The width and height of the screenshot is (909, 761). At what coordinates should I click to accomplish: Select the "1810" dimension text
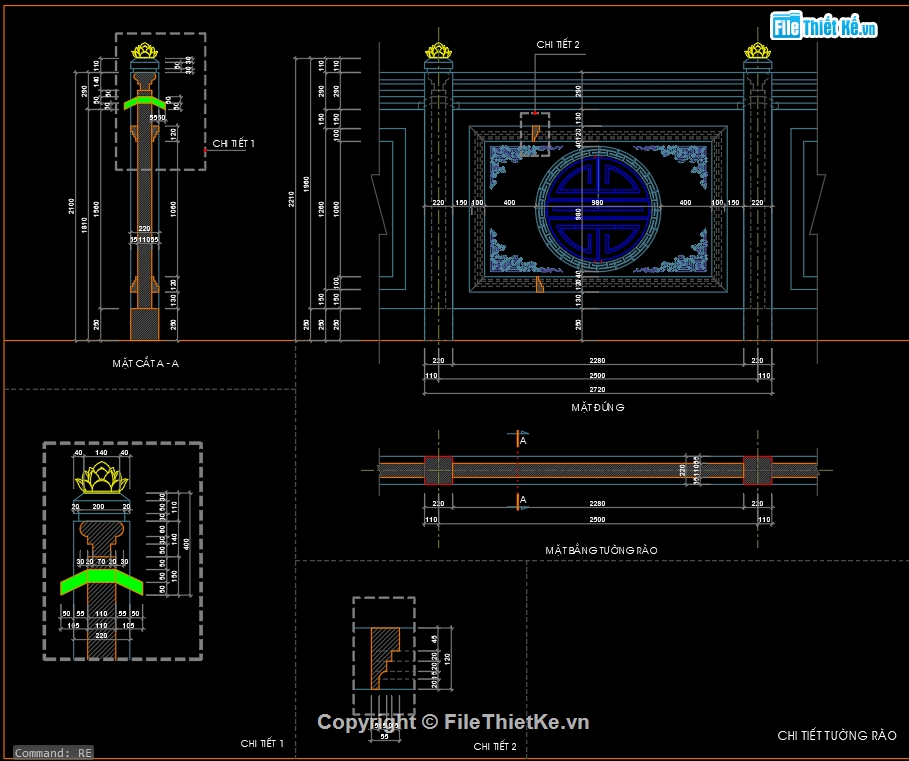point(85,225)
